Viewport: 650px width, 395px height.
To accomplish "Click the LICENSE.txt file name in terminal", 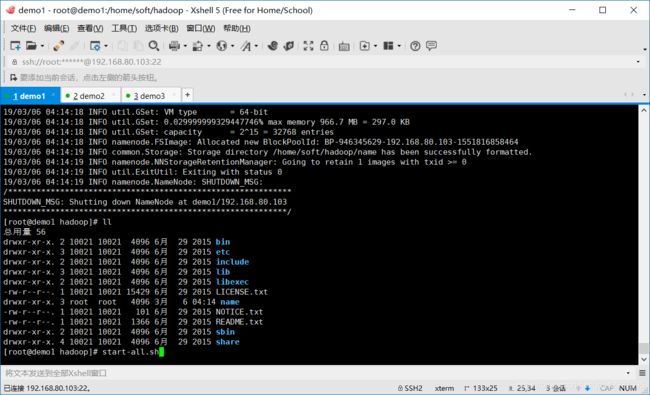I will [242, 292].
